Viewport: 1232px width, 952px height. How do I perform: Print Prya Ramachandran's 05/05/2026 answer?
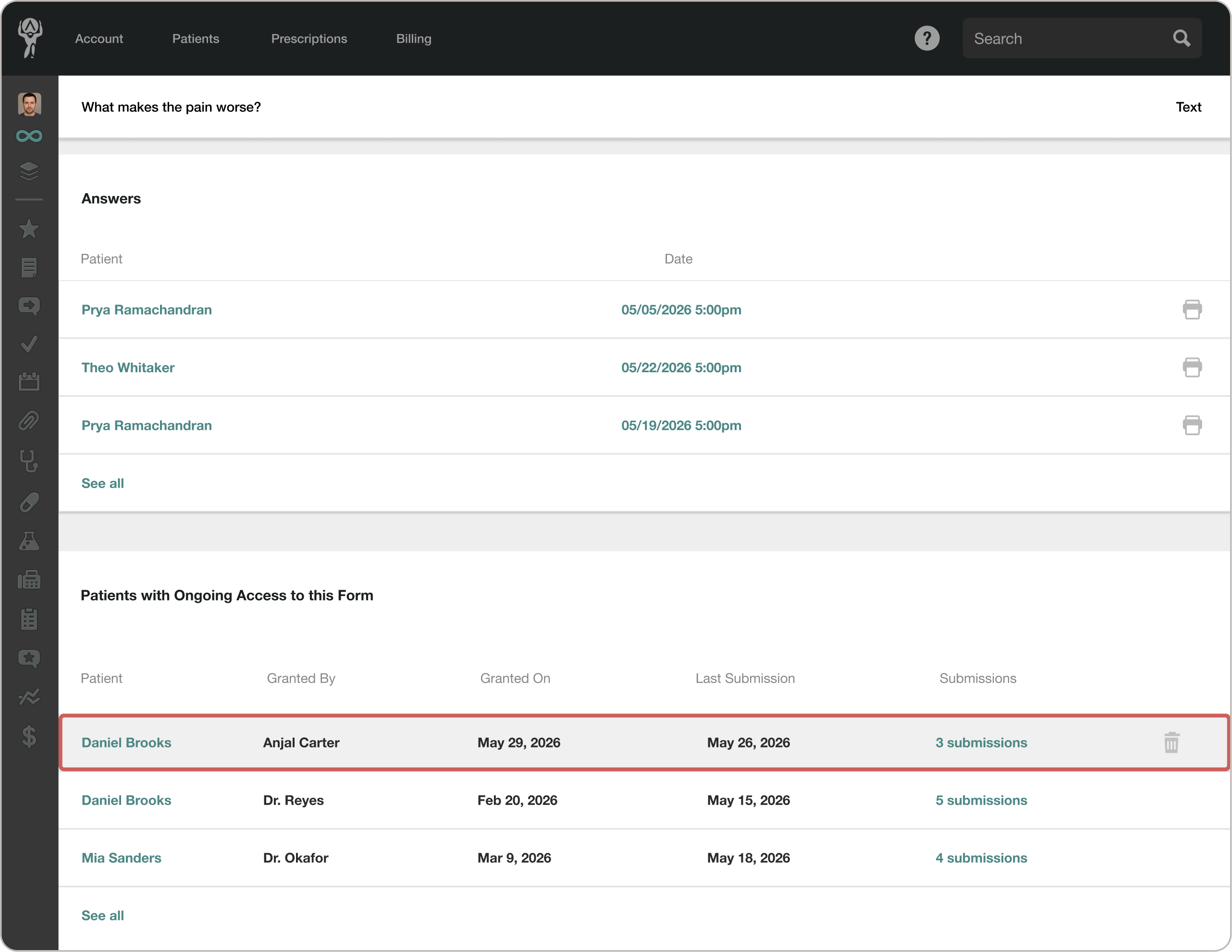1192,310
